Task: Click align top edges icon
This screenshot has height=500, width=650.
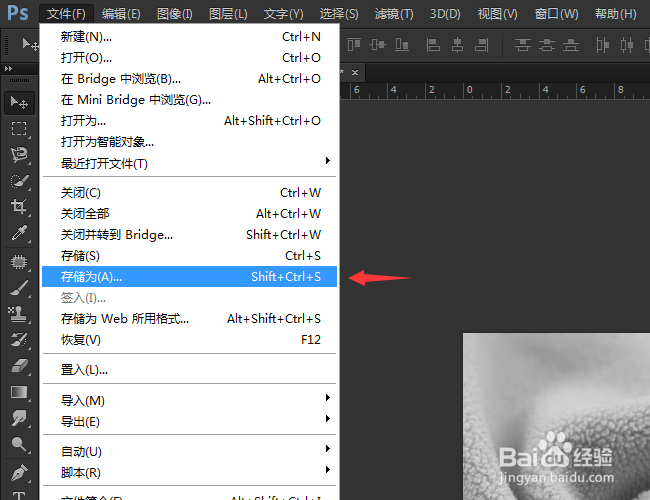Action: point(354,44)
